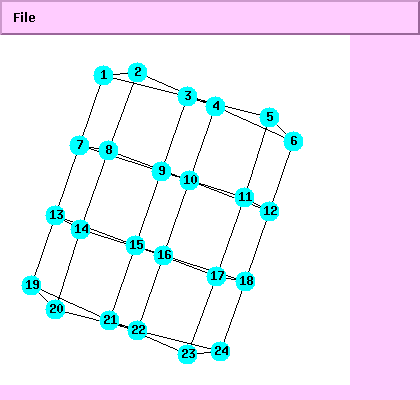This screenshot has height=400, width=420.
Task: Click the node labeled 19
Action: click(x=32, y=285)
